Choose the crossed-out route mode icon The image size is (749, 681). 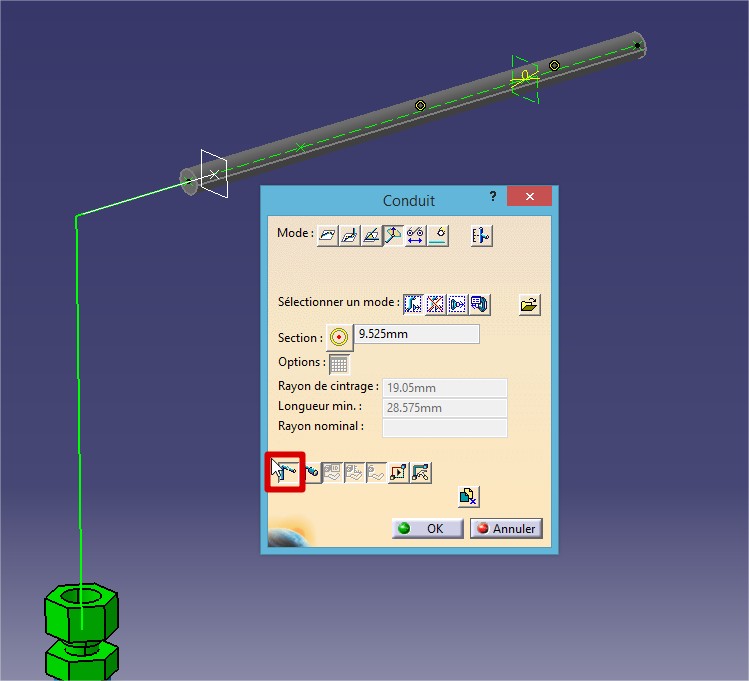point(435,304)
